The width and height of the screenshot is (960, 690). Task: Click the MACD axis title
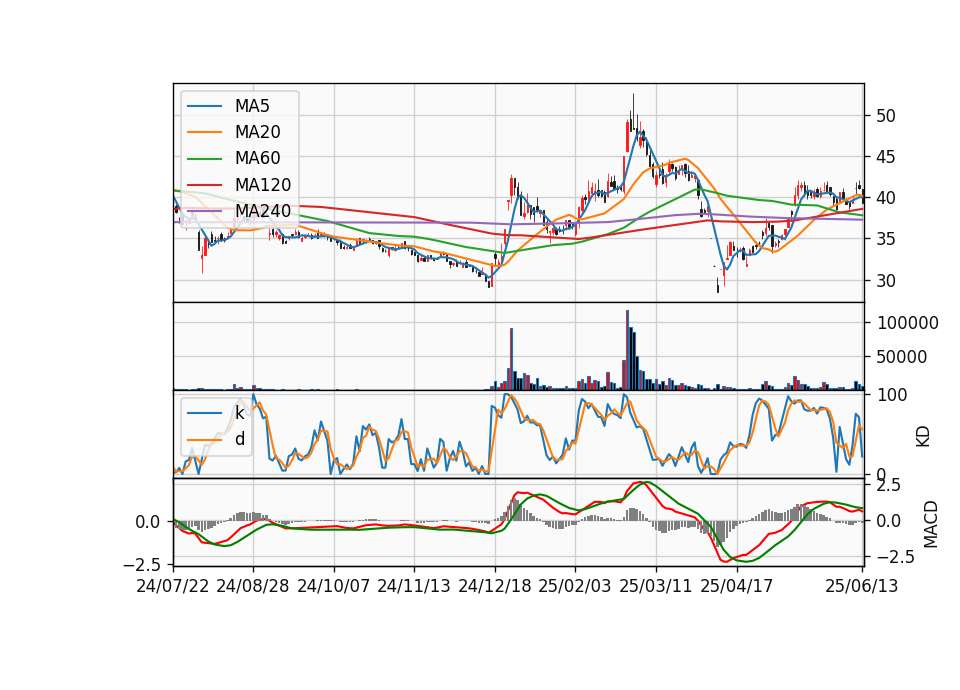931,524
